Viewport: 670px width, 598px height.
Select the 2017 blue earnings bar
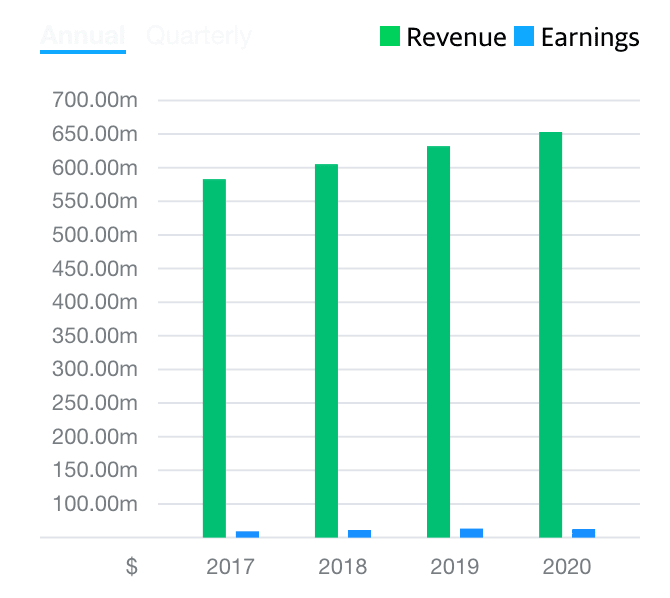(247, 534)
